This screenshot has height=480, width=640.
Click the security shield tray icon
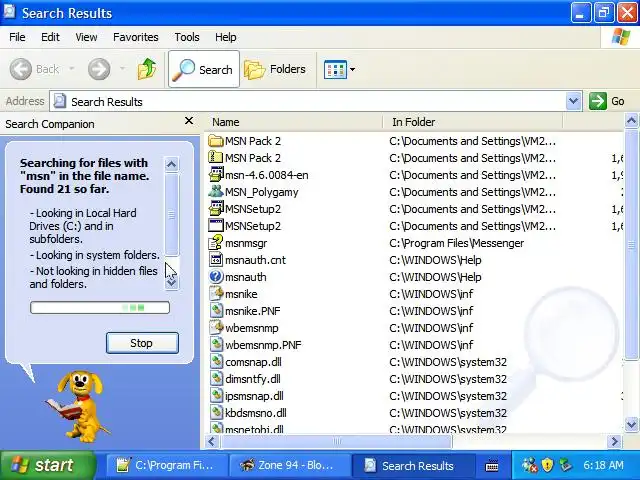pyautogui.click(x=547, y=464)
